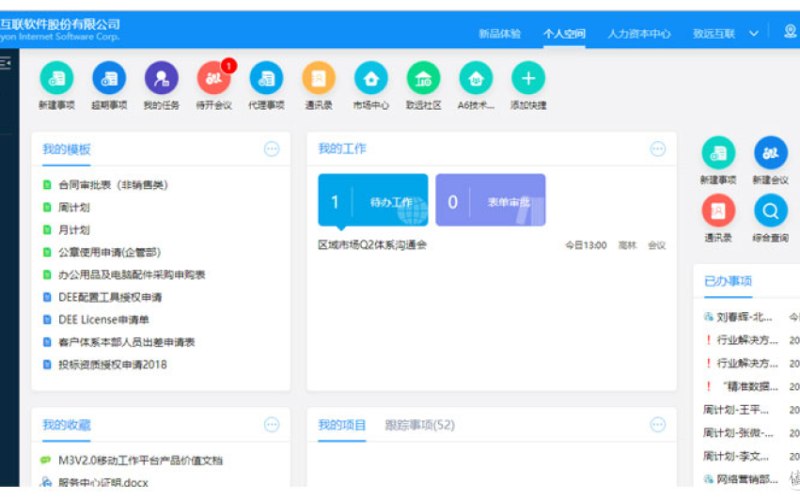Open 刘春晖-北... done item
Viewport: 800px width, 500px height.
pyautogui.click(x=744, y=317)
